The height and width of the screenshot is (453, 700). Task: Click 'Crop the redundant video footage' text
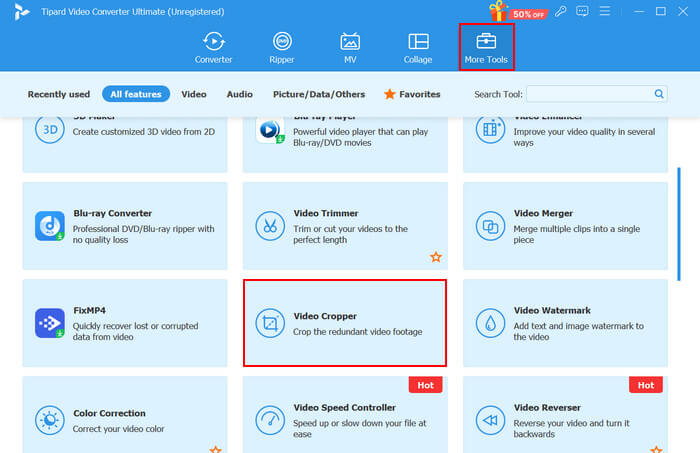pyautogui.click(x=358, y=332)
